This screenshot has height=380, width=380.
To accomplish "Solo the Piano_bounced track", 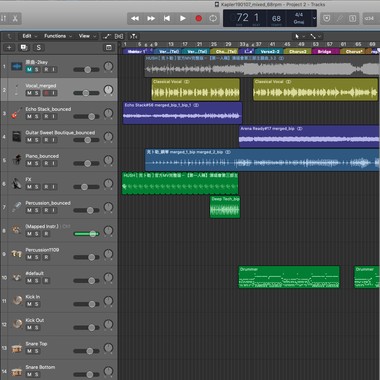I will 36,163.
